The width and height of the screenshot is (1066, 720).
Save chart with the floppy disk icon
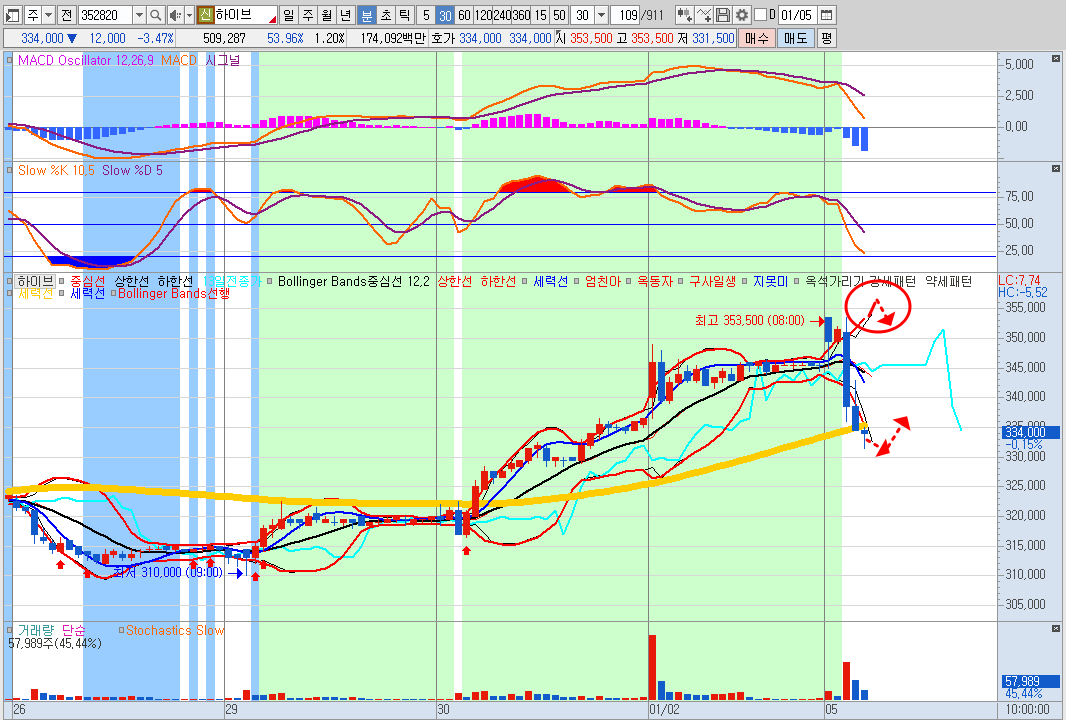point(724,15)
